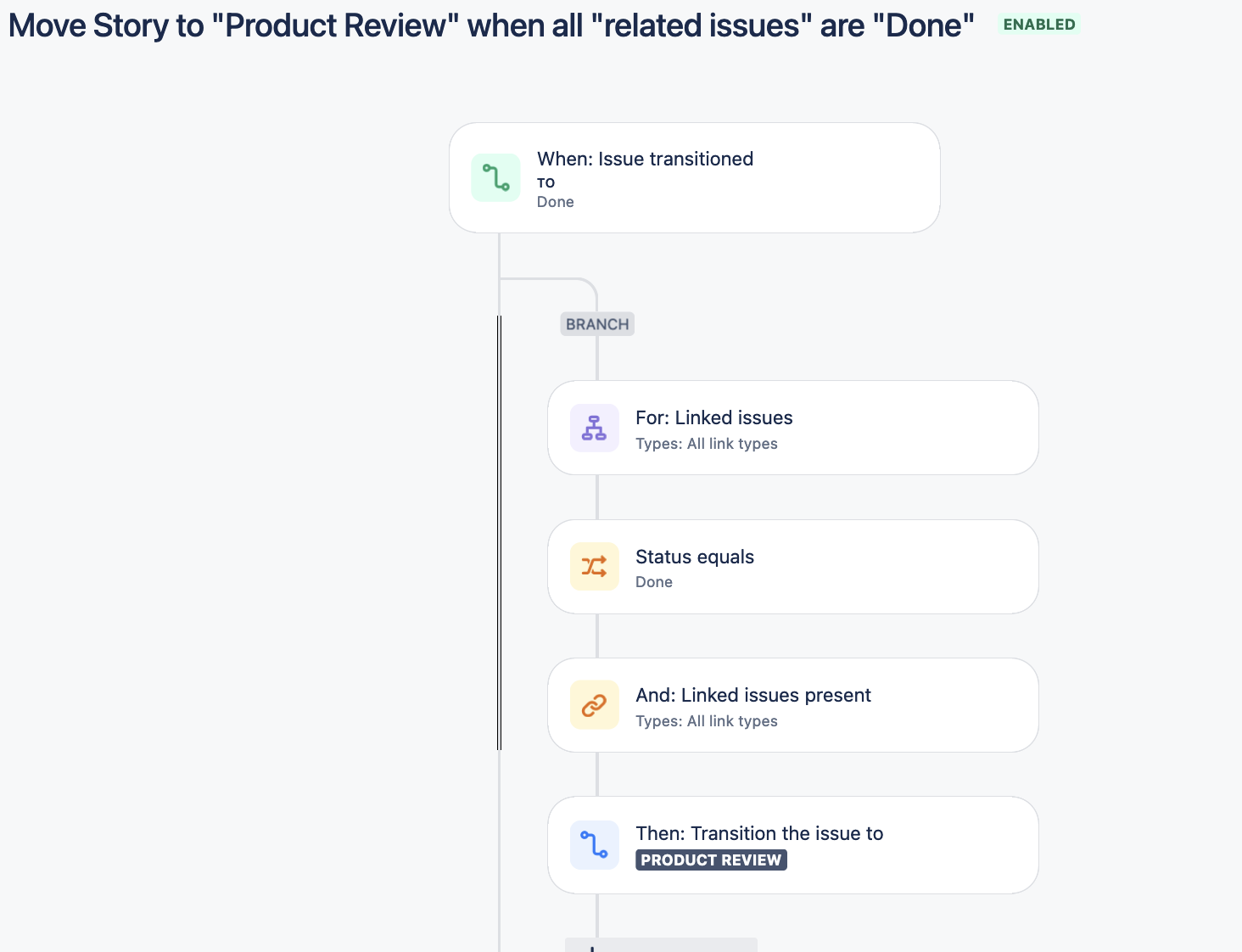This screenshot has width=1242, height=952.
Task: Click the chain link icon on Linked issues present
Action: tap(594, 705)
